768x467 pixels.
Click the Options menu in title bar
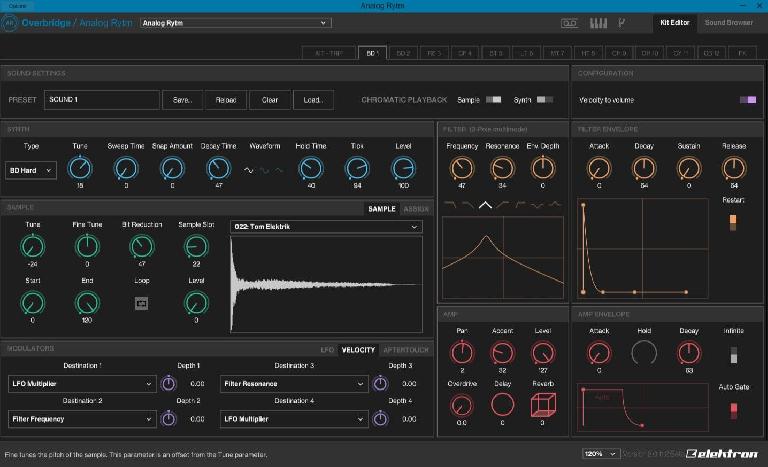pyautogui.click(x=17, y=5)
